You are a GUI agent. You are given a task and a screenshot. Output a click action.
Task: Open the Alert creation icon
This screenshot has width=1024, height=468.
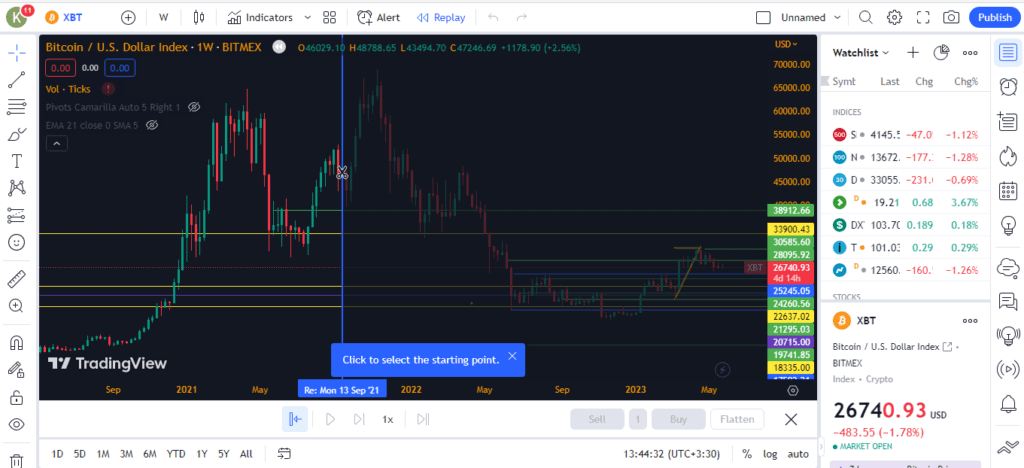(x=378, y=17)
